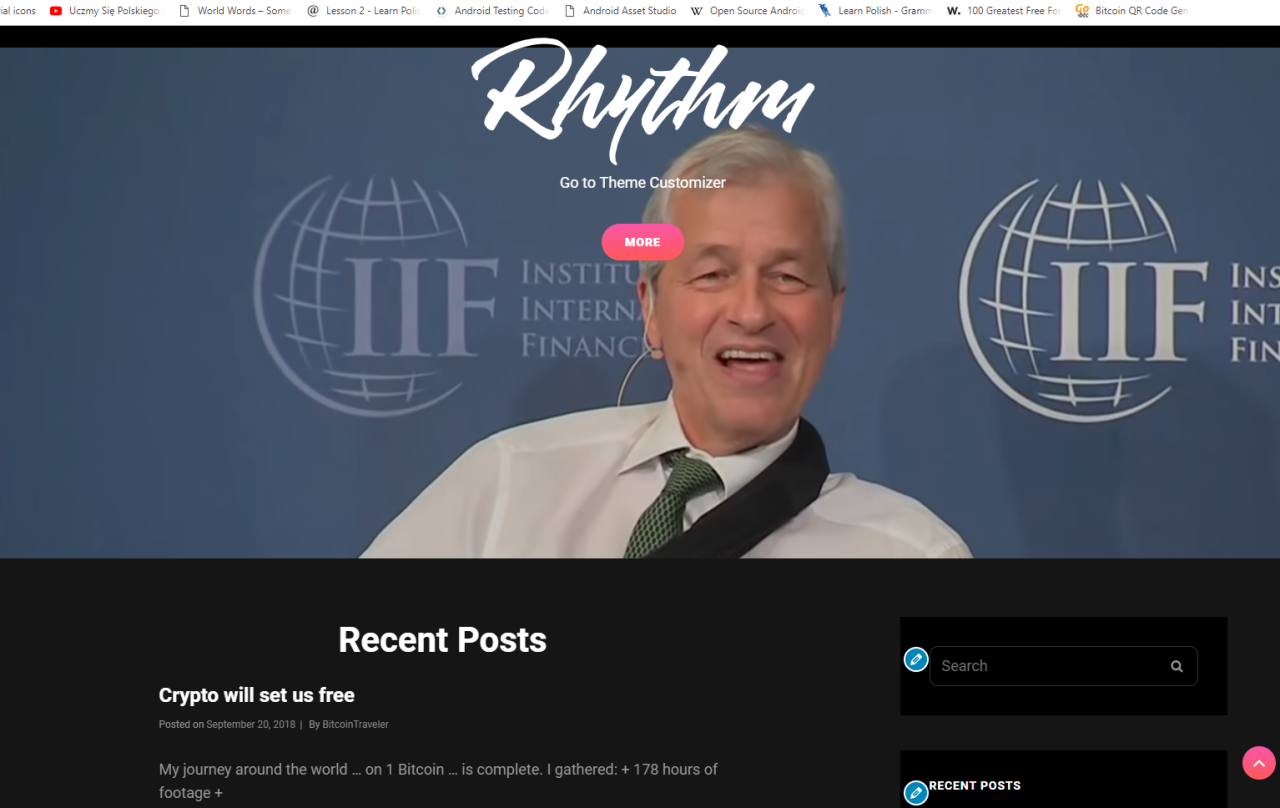This screenshot has height=808, width=1280.
Task: Click the Bitcoin QR Code bookmark favicon
Action: [x=1082, y=11]
